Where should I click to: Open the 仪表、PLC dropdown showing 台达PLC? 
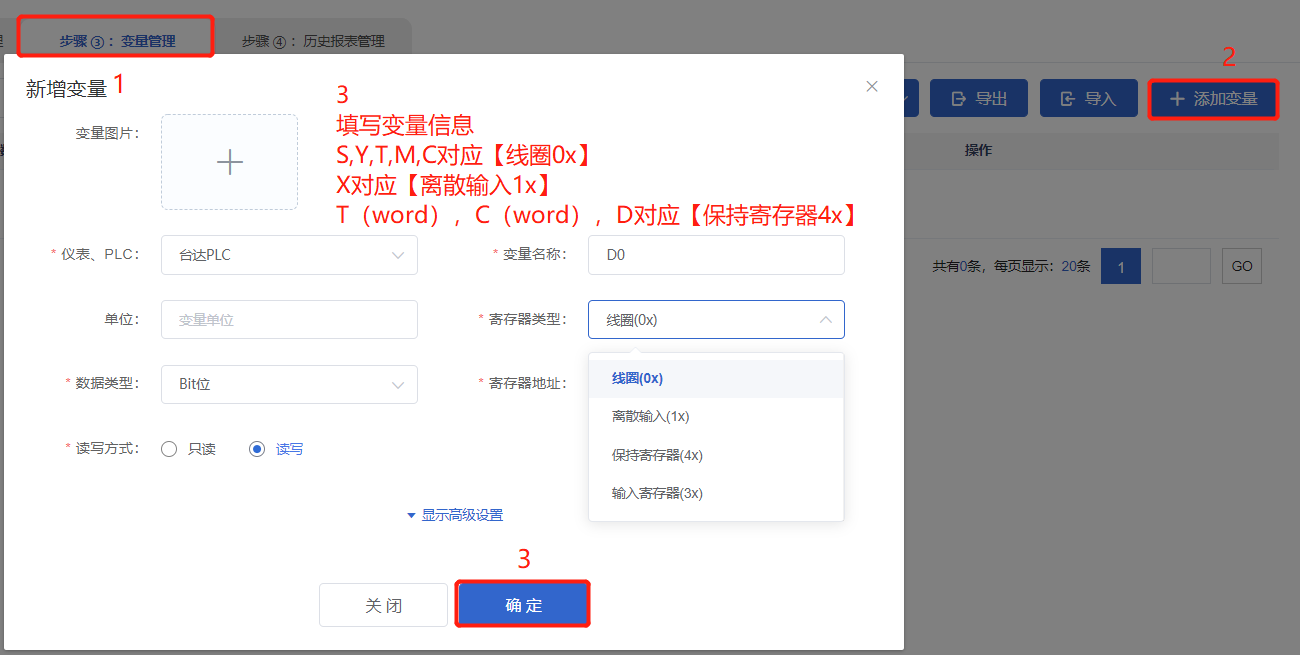point(289,255)
